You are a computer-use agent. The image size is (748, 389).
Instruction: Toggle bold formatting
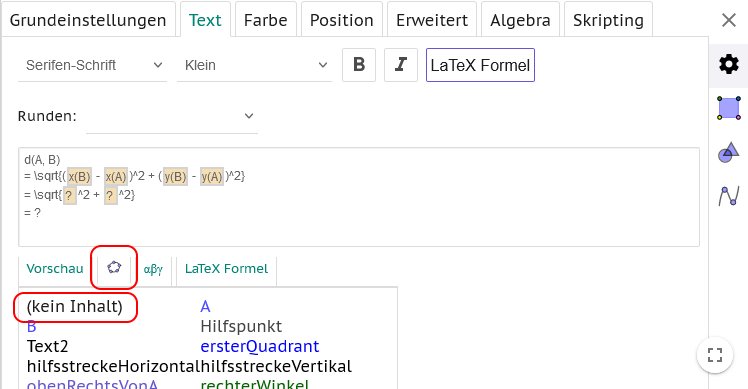[359, 65]
